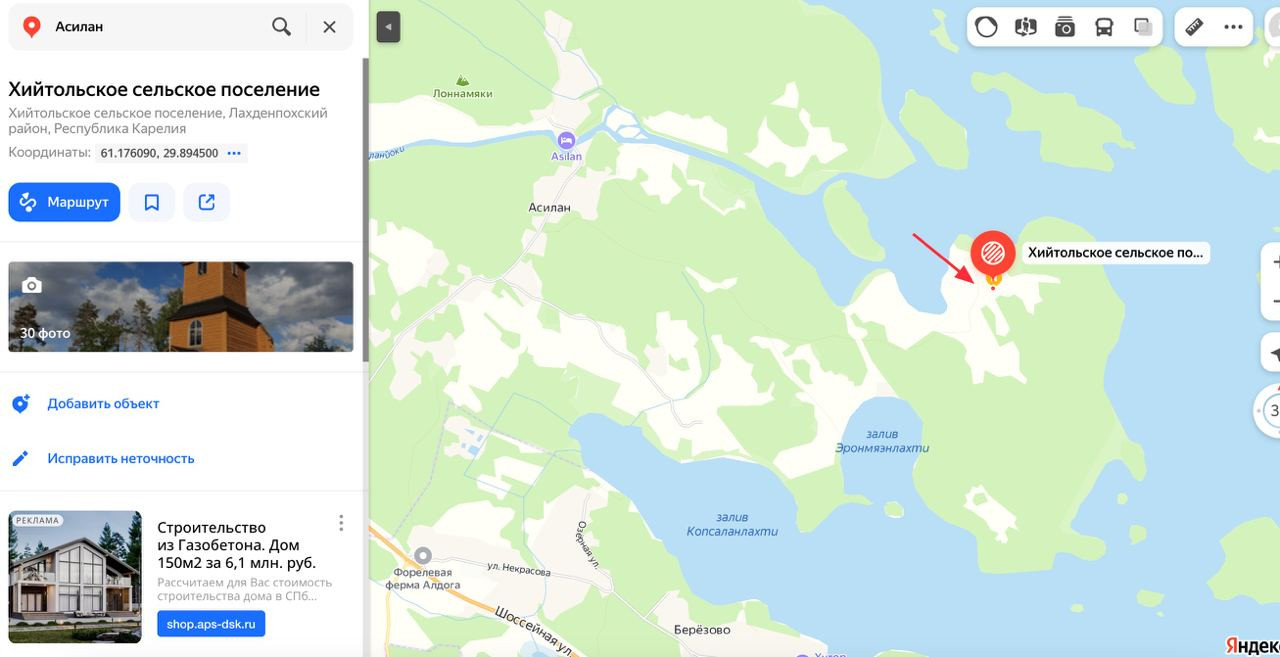Click the Маршрут route button
Viewport: 1280px width, 657px height.
[x=64, y=202]
